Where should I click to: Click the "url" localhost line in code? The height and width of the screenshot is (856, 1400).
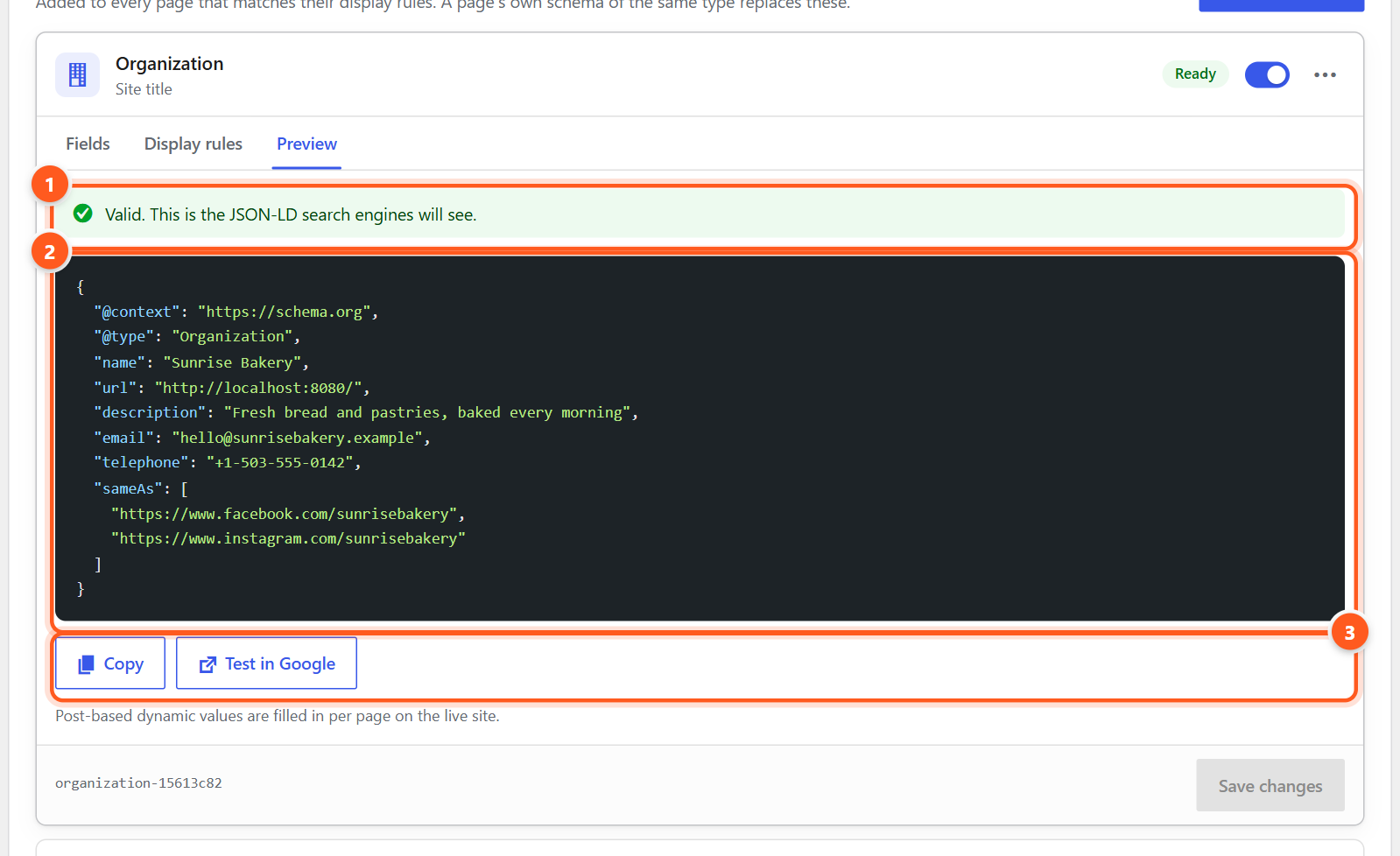pyautogui.click(x=231, y=388)
